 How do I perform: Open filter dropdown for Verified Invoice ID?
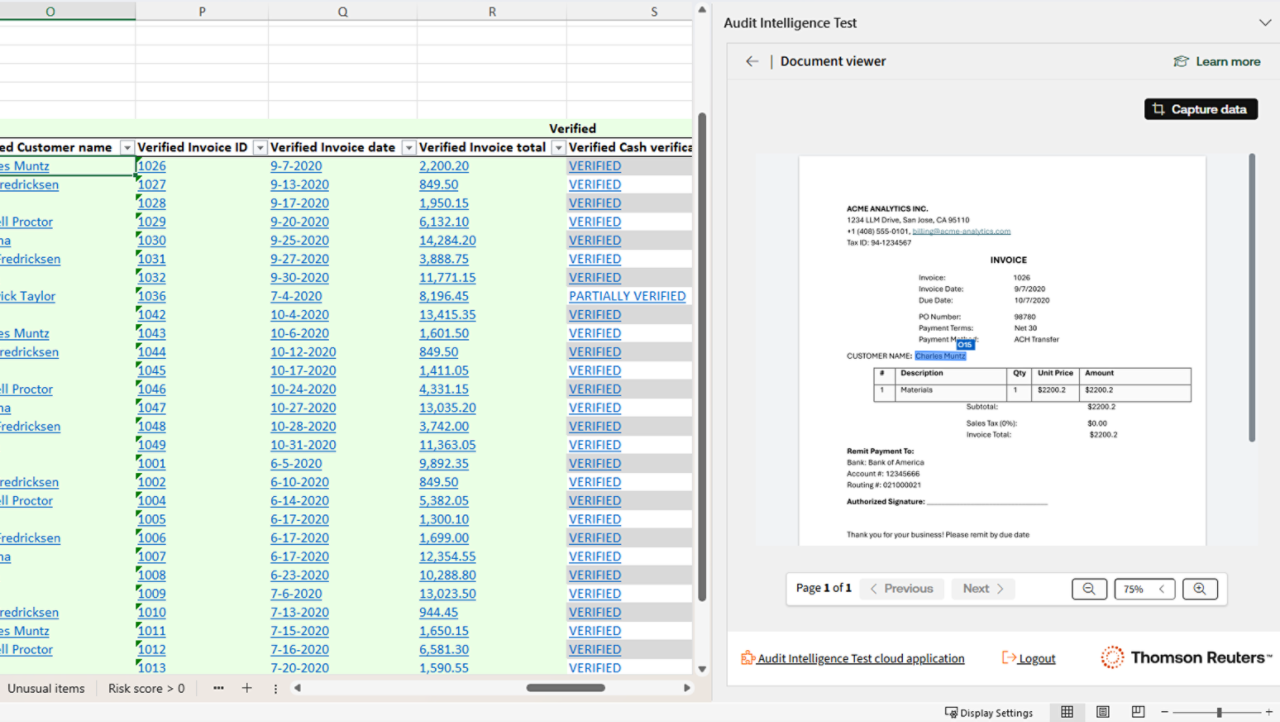[x=259, y=148]
